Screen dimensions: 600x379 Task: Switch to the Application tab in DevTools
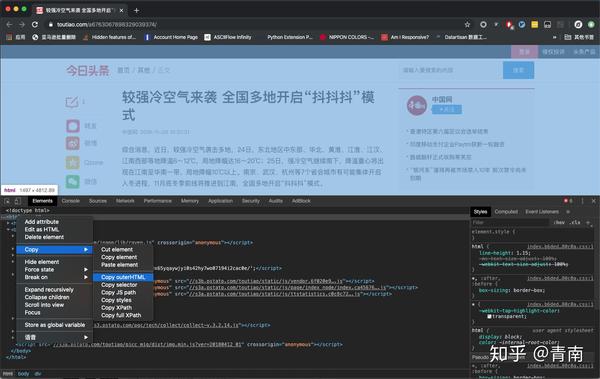220,201
